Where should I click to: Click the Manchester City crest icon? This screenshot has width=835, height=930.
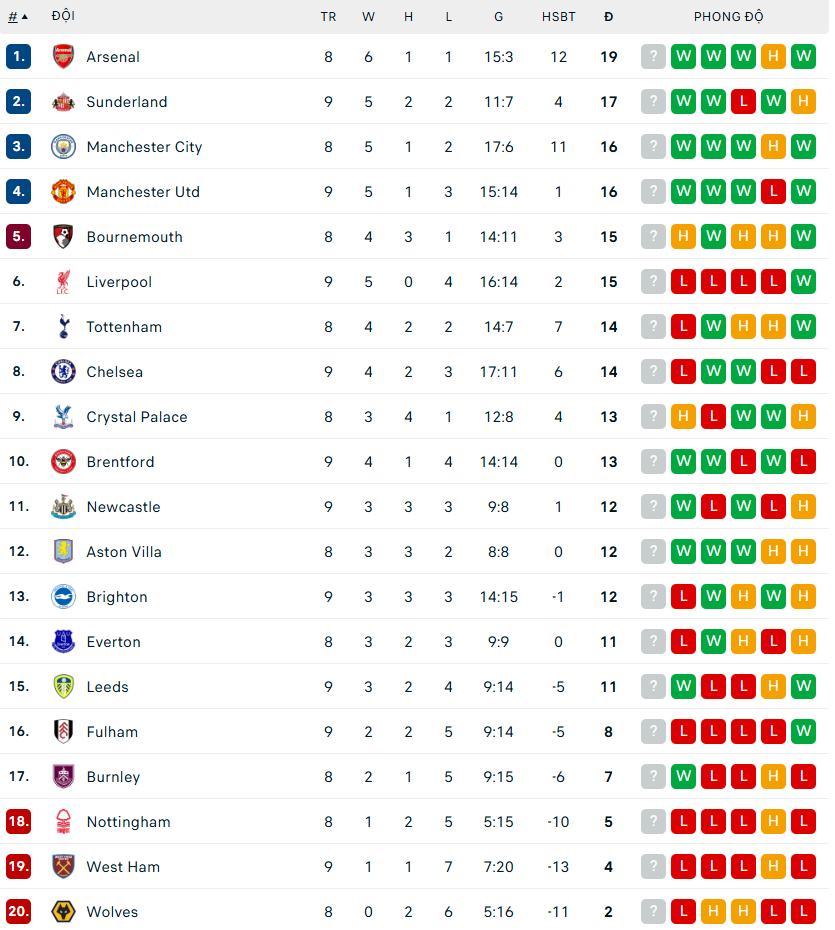[63, 147]
